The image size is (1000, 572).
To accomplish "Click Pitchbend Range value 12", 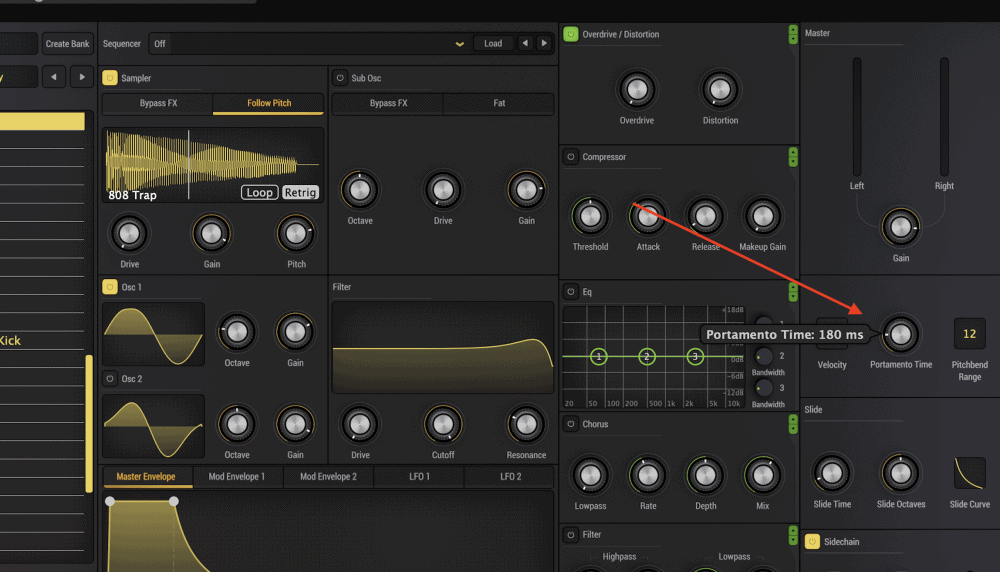I will (969, 334).
